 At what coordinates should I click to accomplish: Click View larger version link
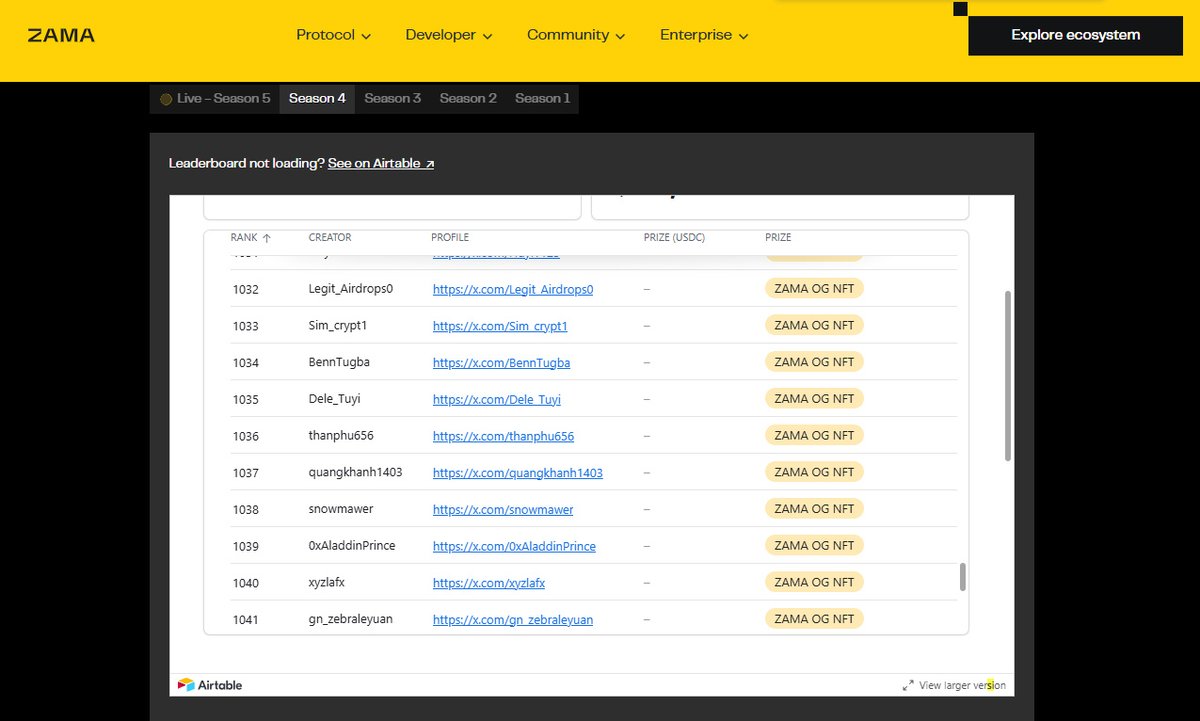(962, 685)
